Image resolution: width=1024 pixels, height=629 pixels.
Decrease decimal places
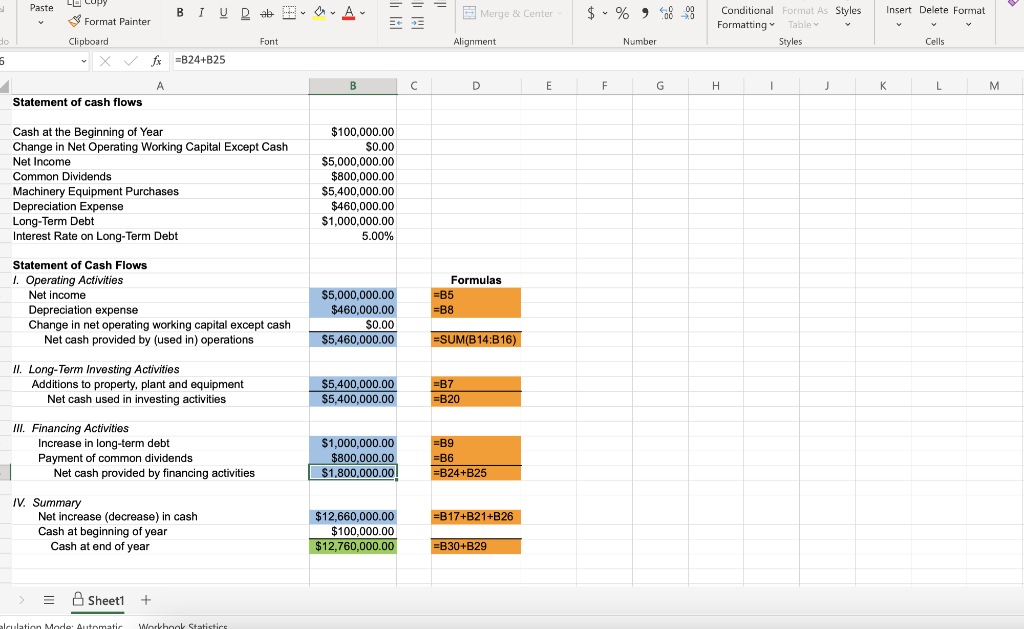(x=690, y=12)
